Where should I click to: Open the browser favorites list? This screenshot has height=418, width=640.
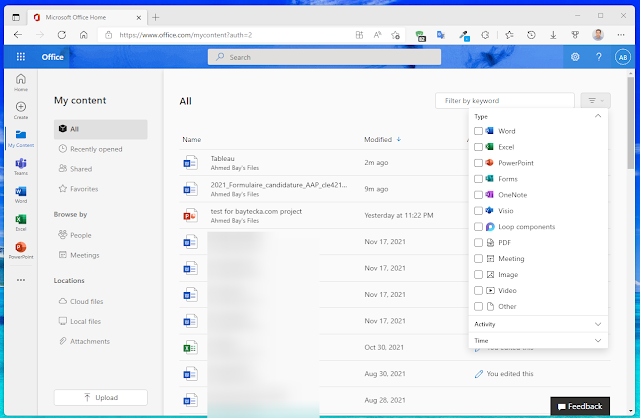pos(509,35)
